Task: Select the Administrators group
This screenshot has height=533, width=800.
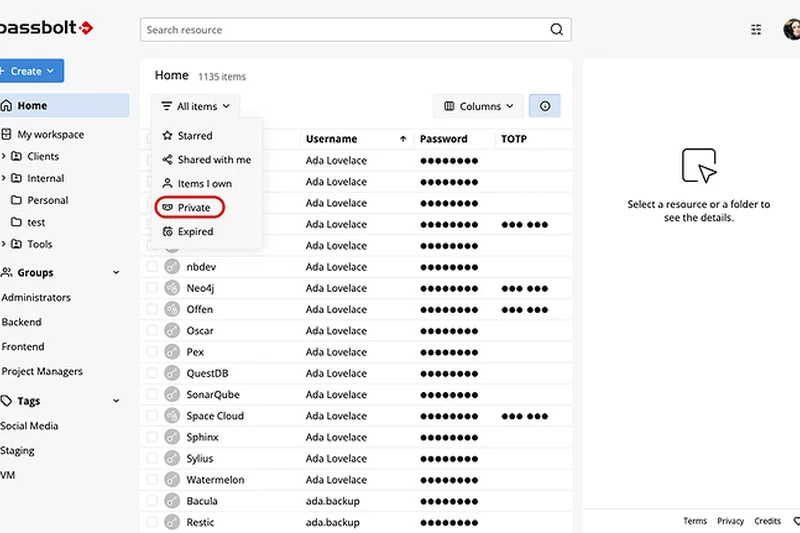Action: click(x=36, y=297)
